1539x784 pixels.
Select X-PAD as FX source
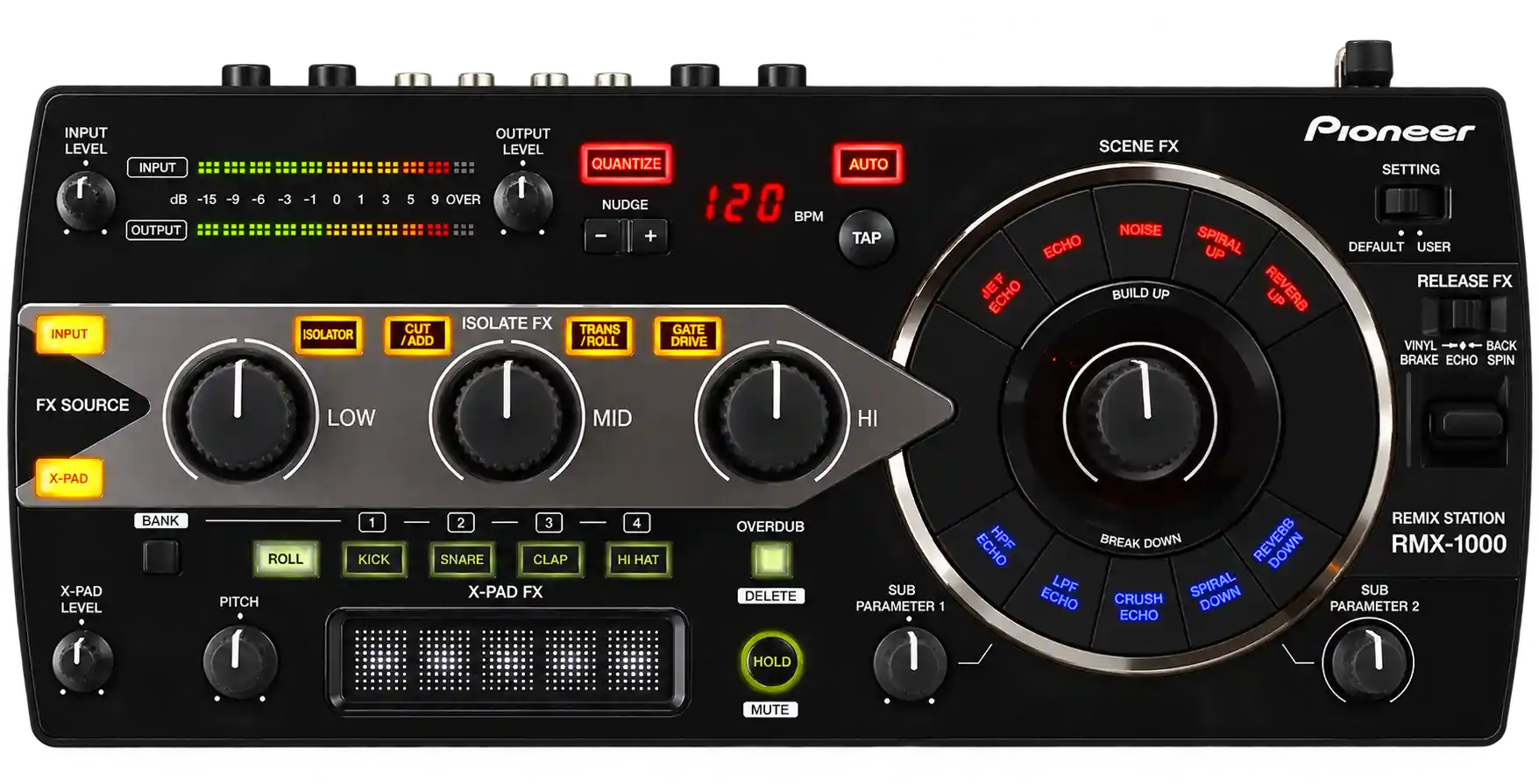click(68, 478)
